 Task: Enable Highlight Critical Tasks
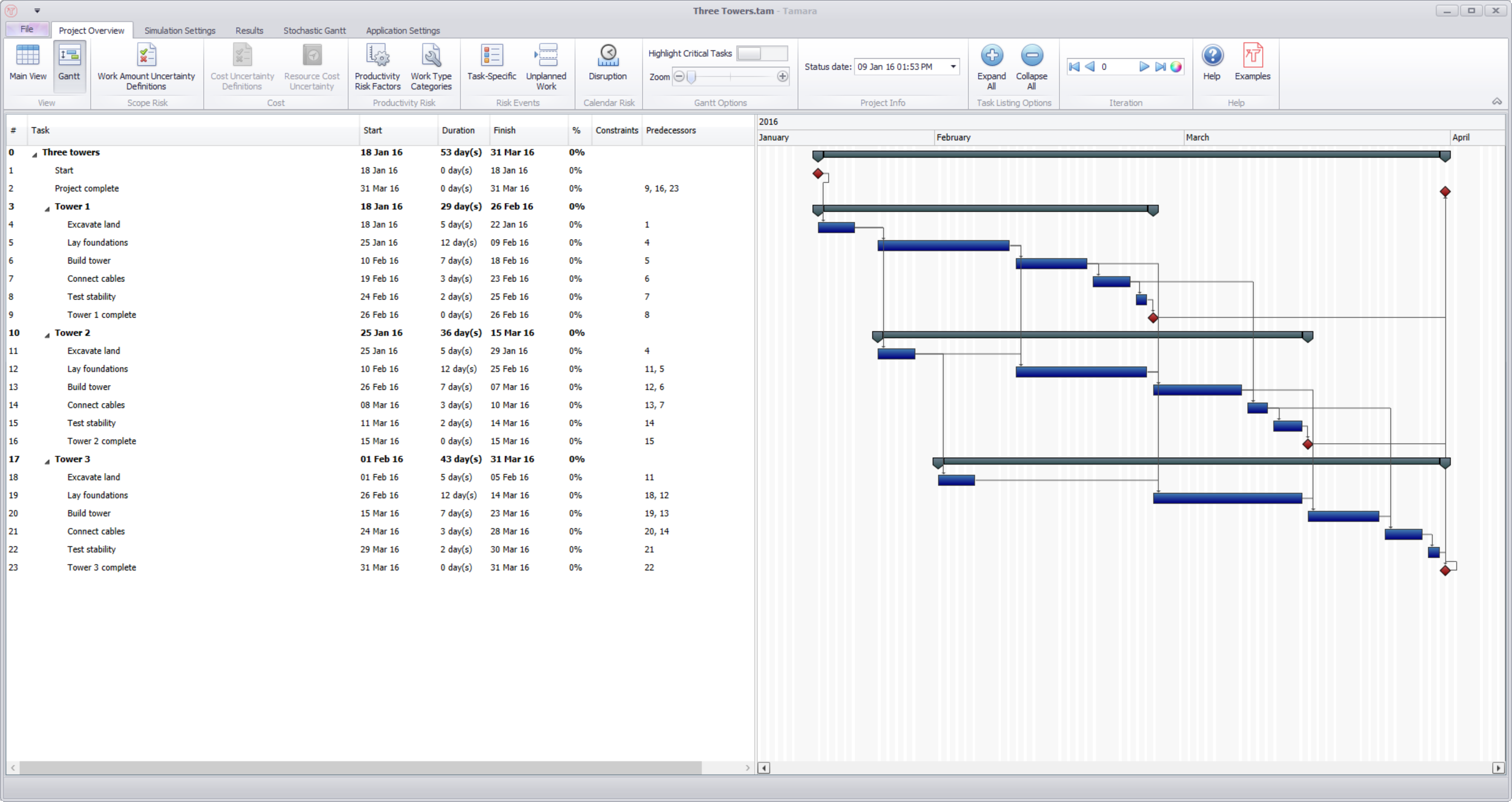coord(762,53)
